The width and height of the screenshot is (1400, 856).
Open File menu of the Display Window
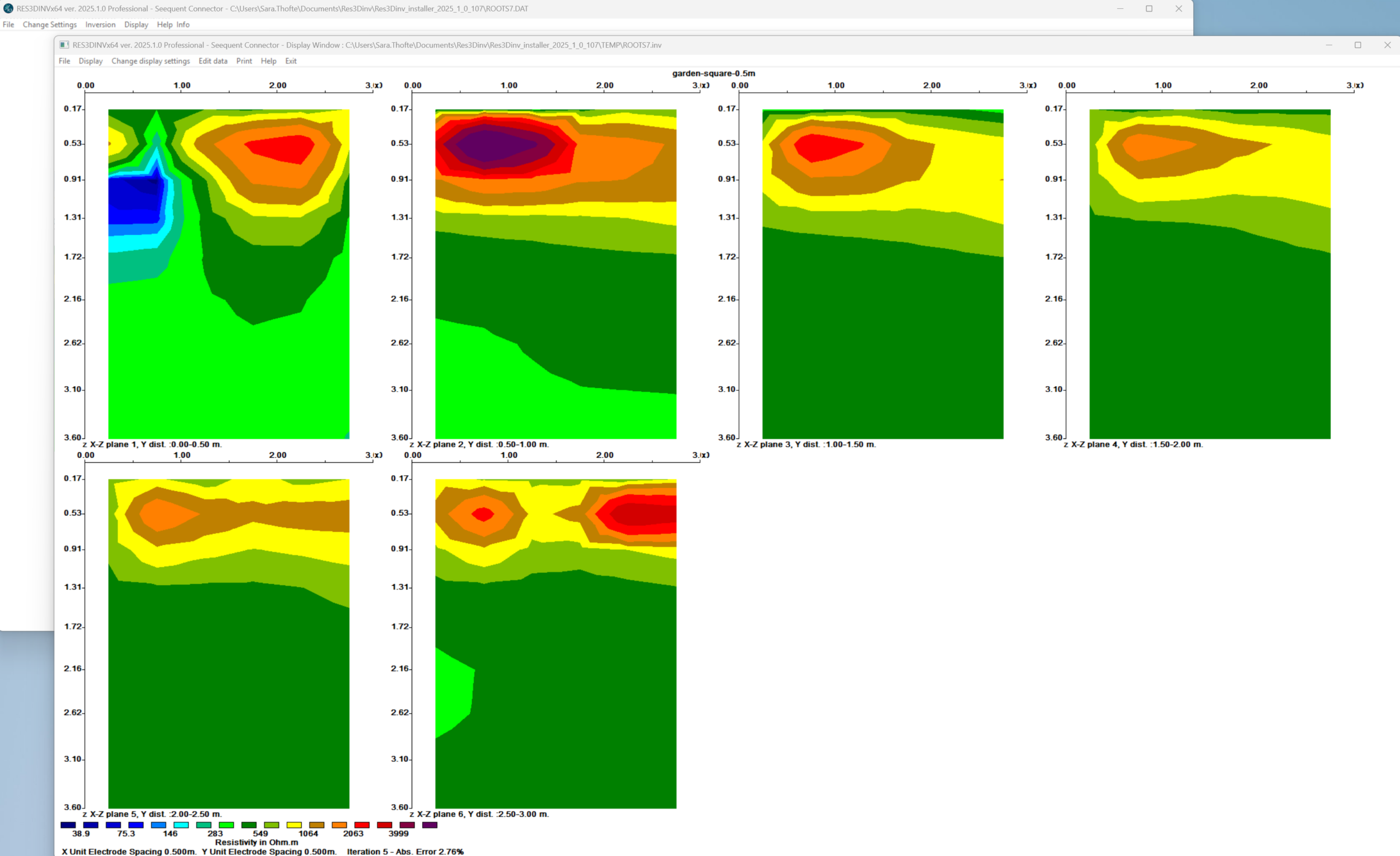64,61
